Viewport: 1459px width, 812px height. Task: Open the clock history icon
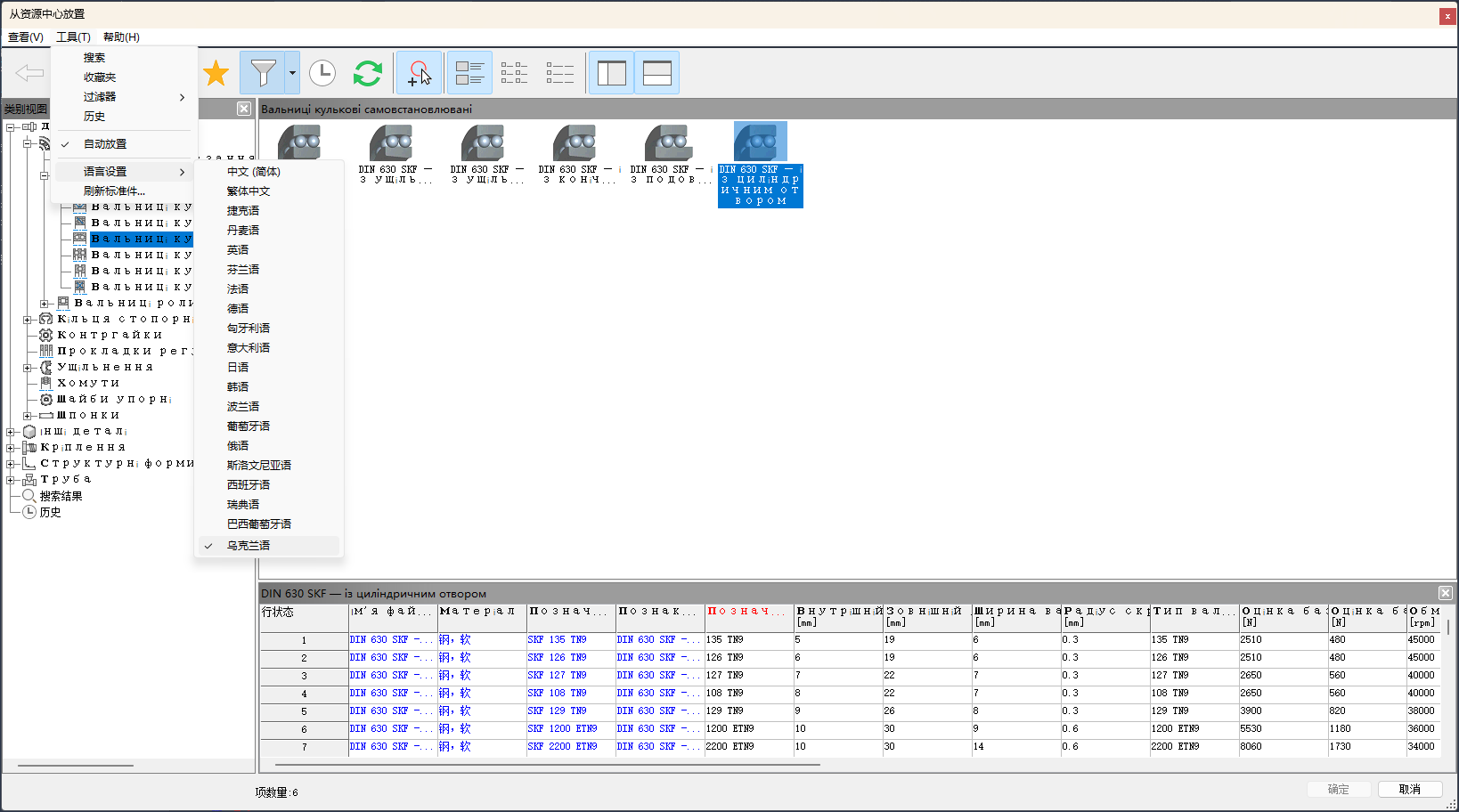point(322,73)
